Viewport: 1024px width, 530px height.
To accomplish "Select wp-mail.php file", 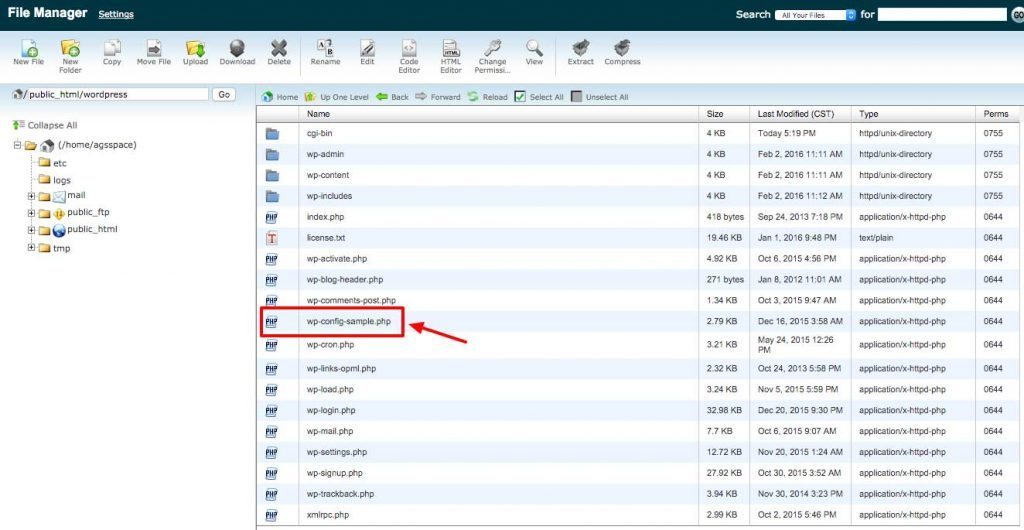I will pos(330,431).
